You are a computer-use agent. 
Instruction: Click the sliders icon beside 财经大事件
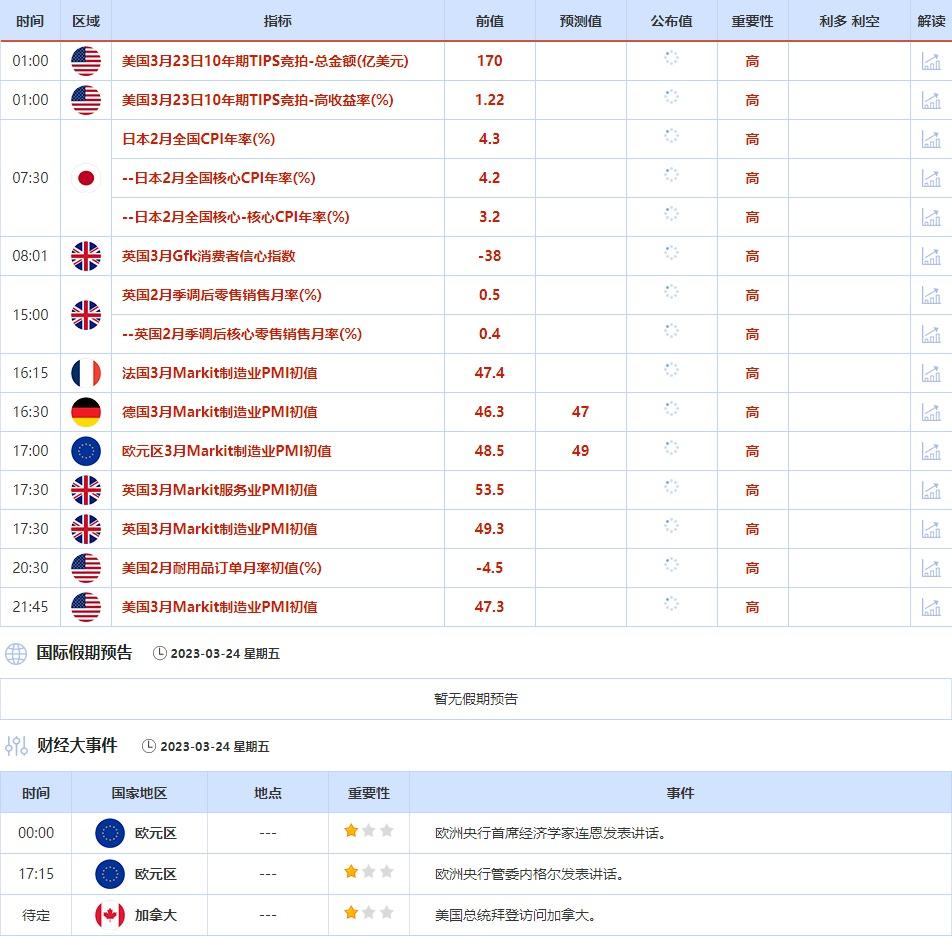[x=16, y=746]
